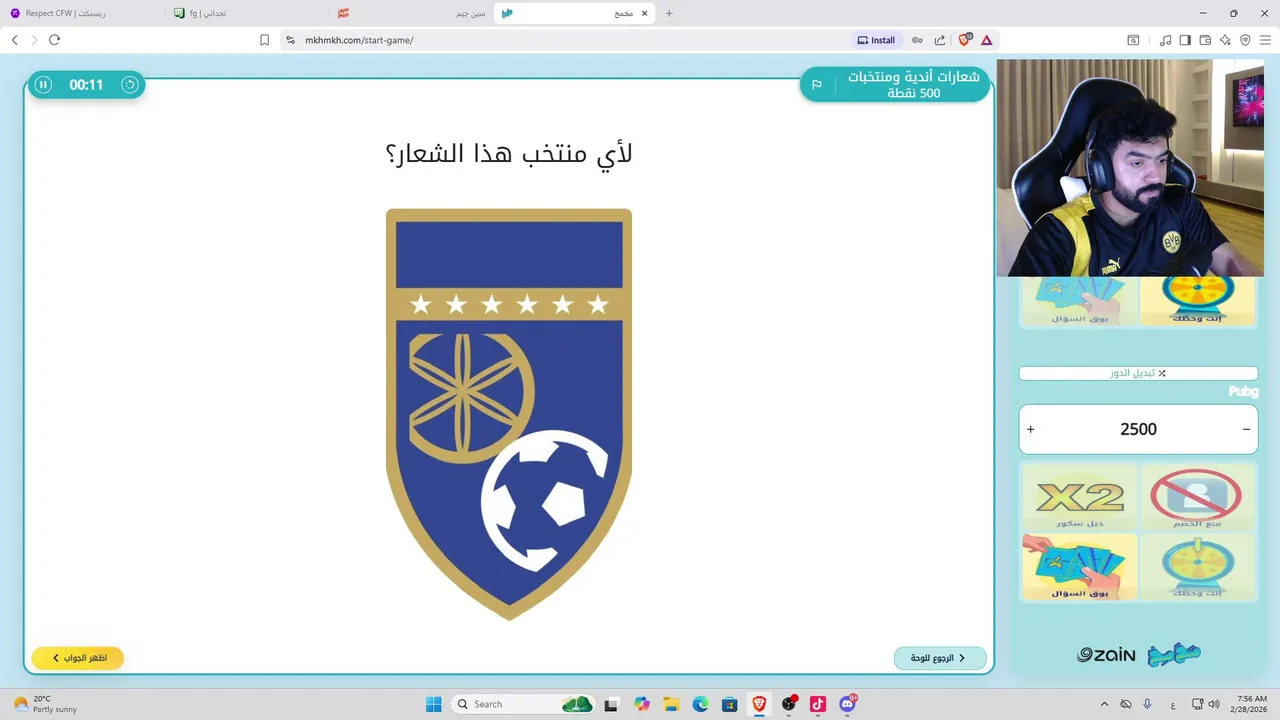Open a new browser tab
Screen dimensions: 1280x720
pos(669,13)
